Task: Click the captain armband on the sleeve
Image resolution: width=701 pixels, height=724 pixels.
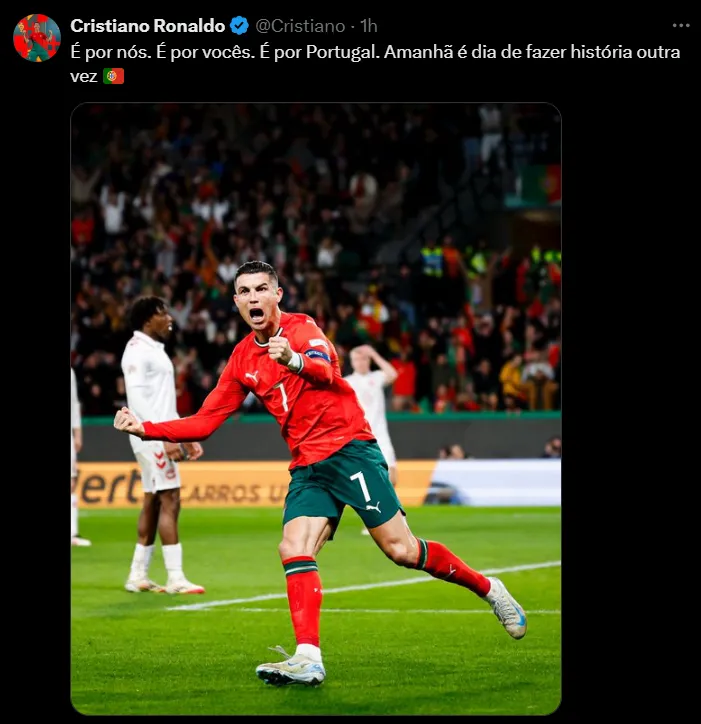Action: [317, 355]
